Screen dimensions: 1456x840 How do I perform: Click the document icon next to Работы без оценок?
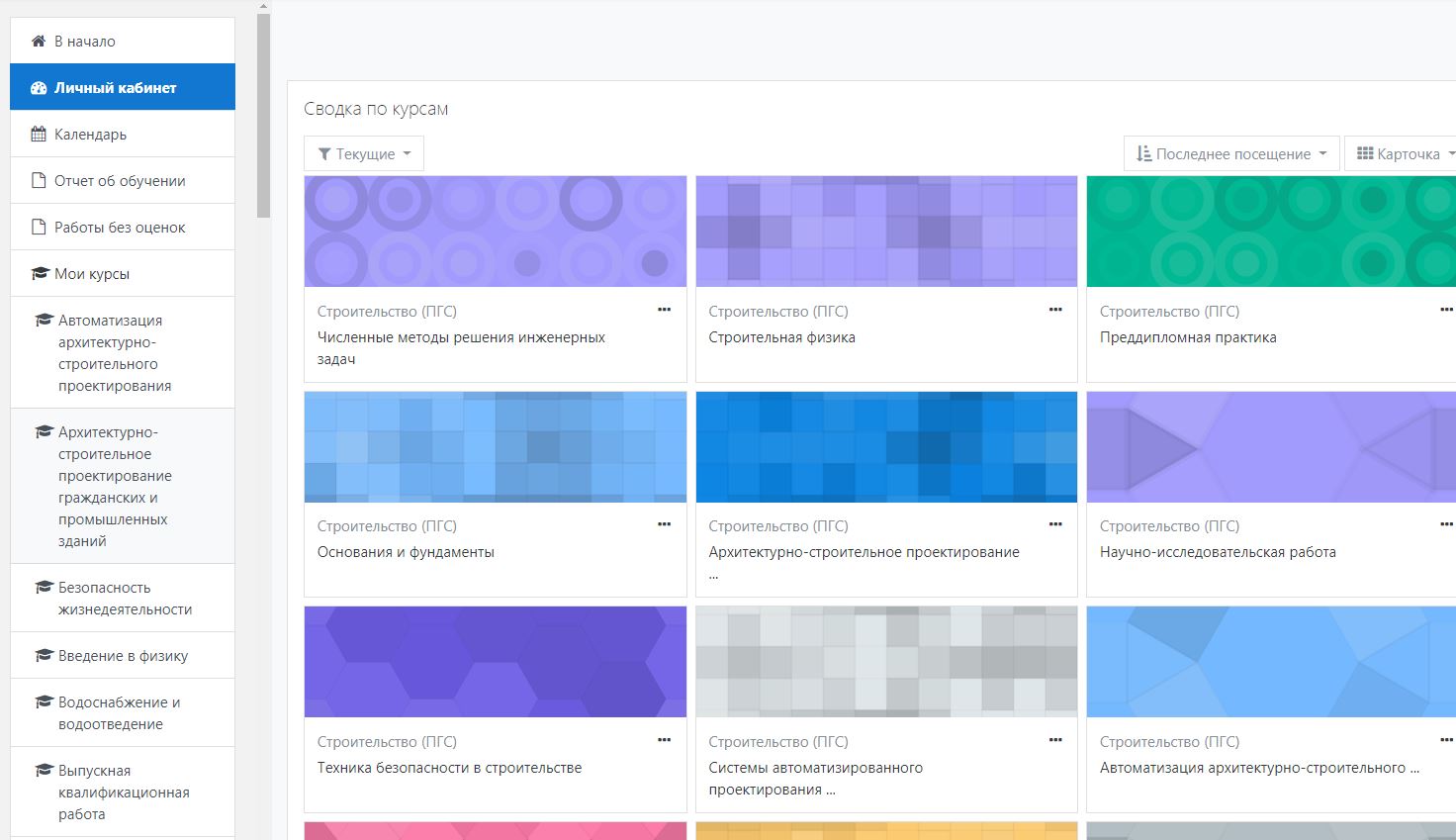(x=39, y=228)
